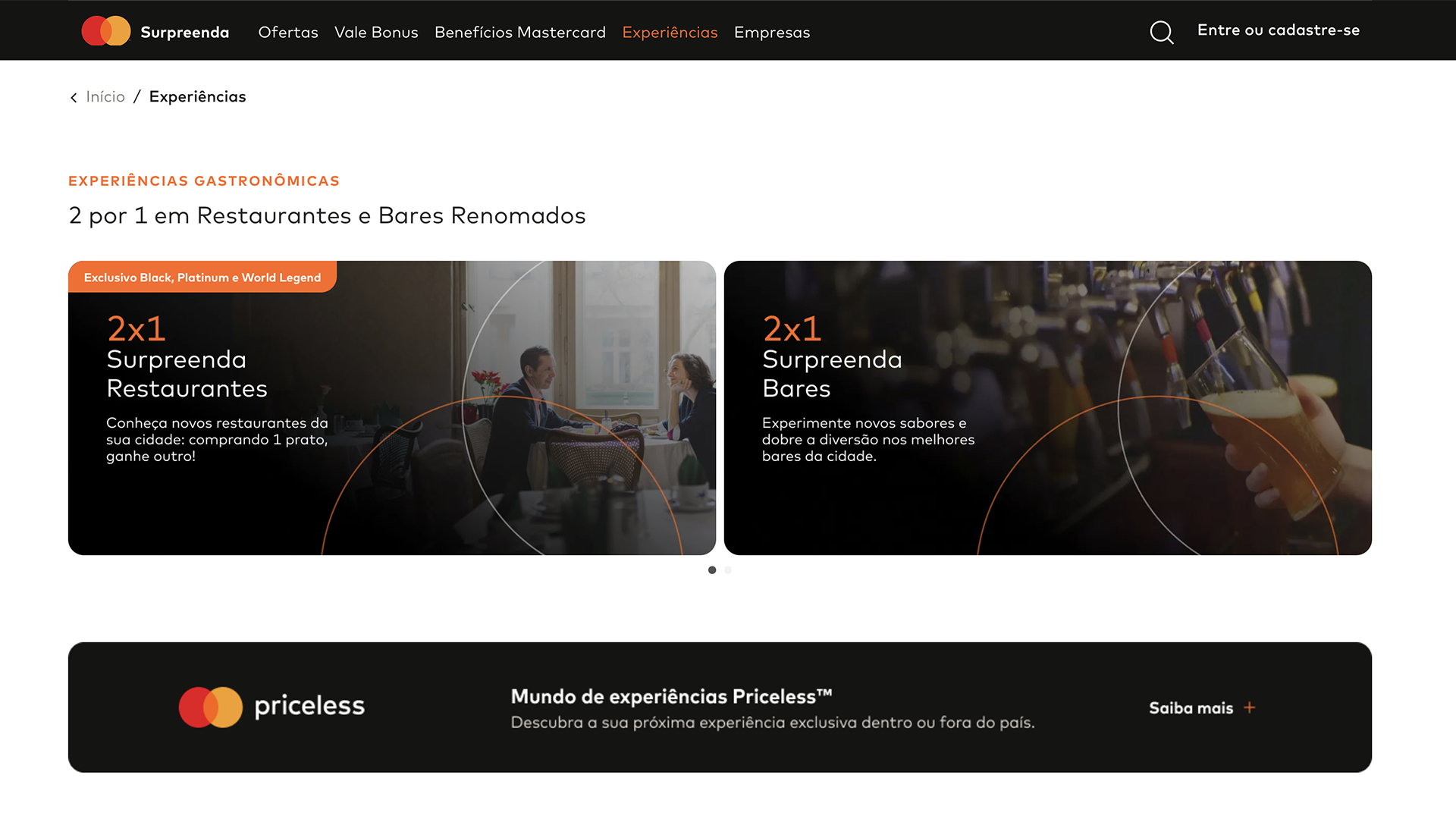Viewport: 1456px width, 819px height.
Task: Click the plus icon next to Saiba mais
Action: pos(1250,708)
